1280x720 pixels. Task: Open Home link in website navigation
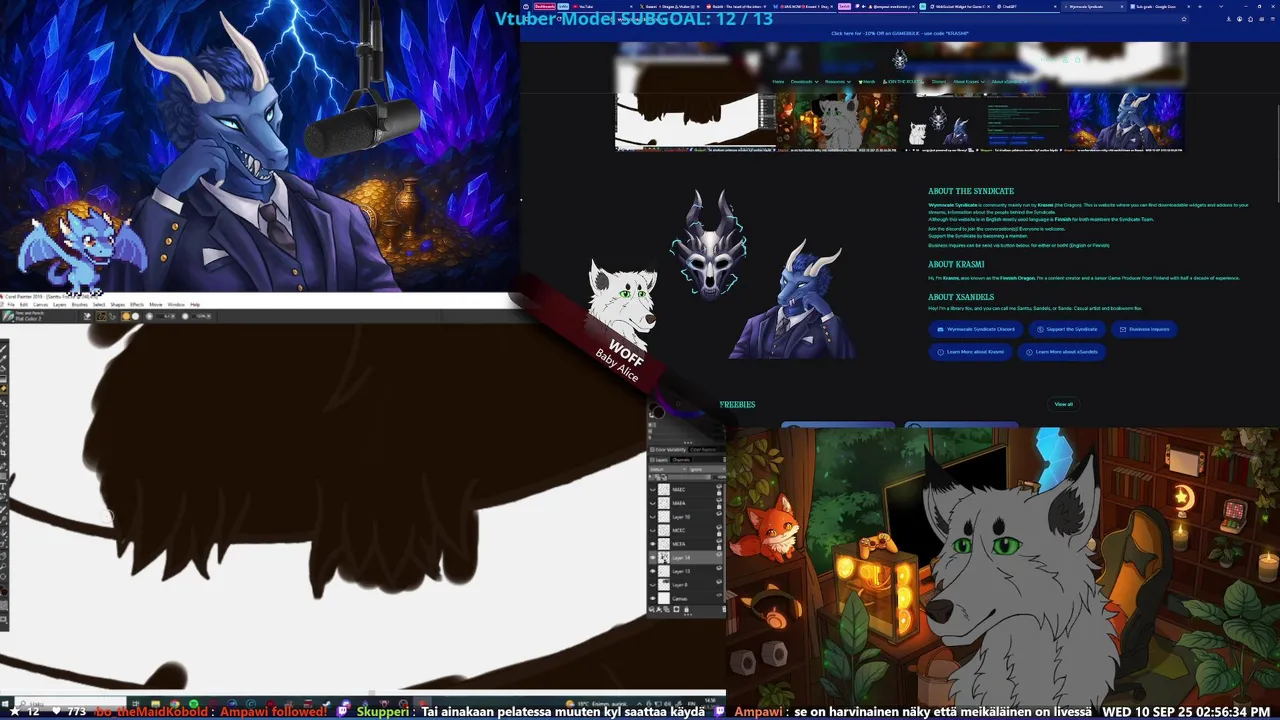[x=778, y=82]
